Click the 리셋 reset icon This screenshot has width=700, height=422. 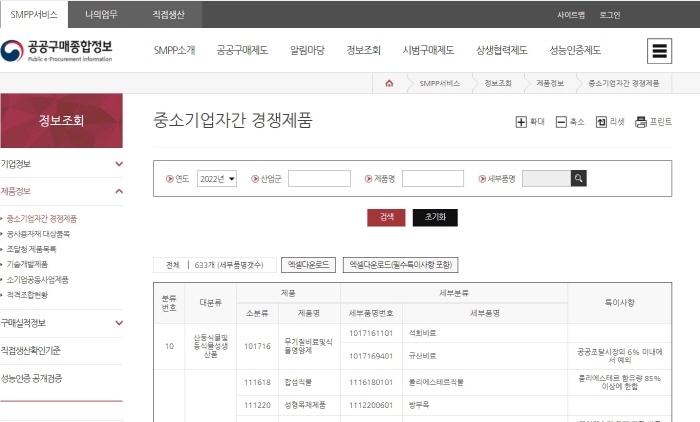601,122
